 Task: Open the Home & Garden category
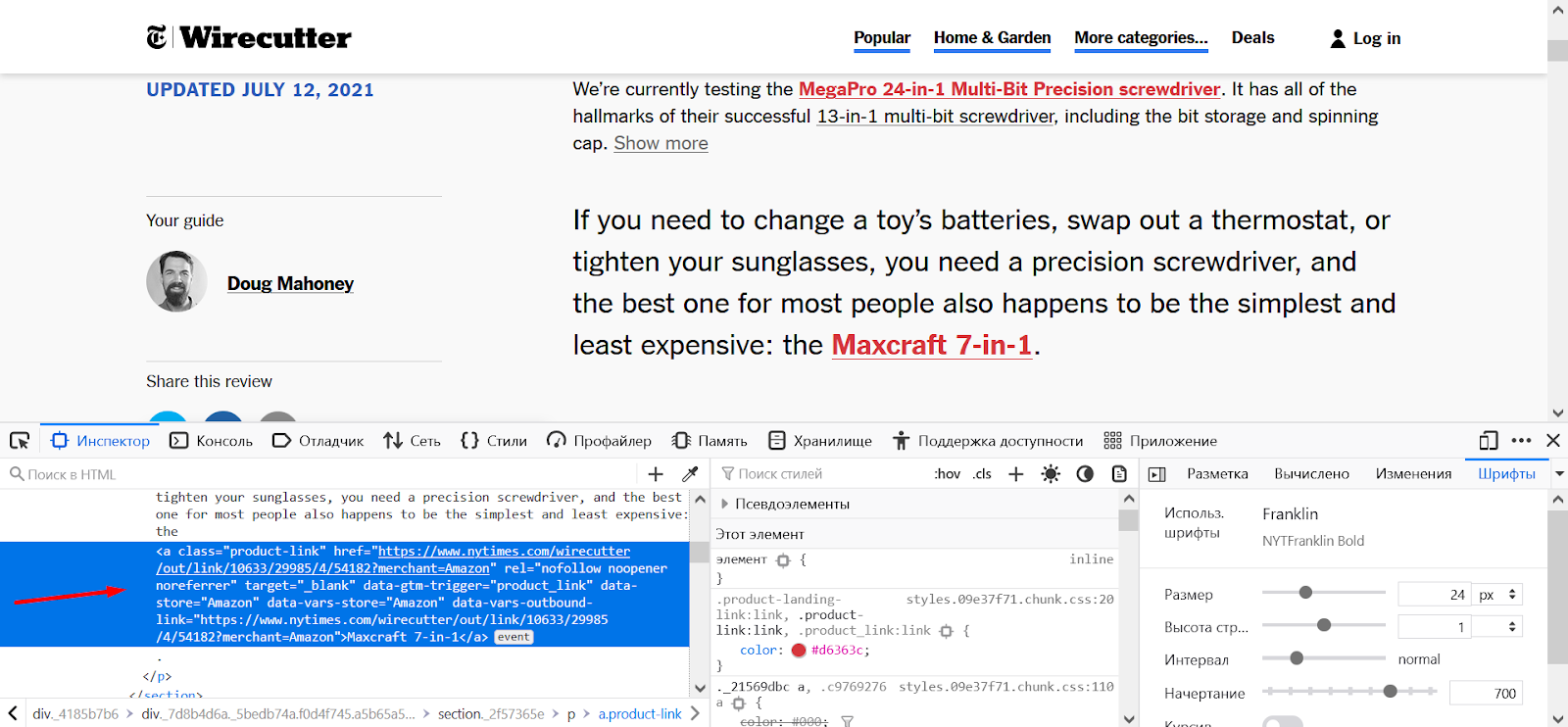pos(992,38)
